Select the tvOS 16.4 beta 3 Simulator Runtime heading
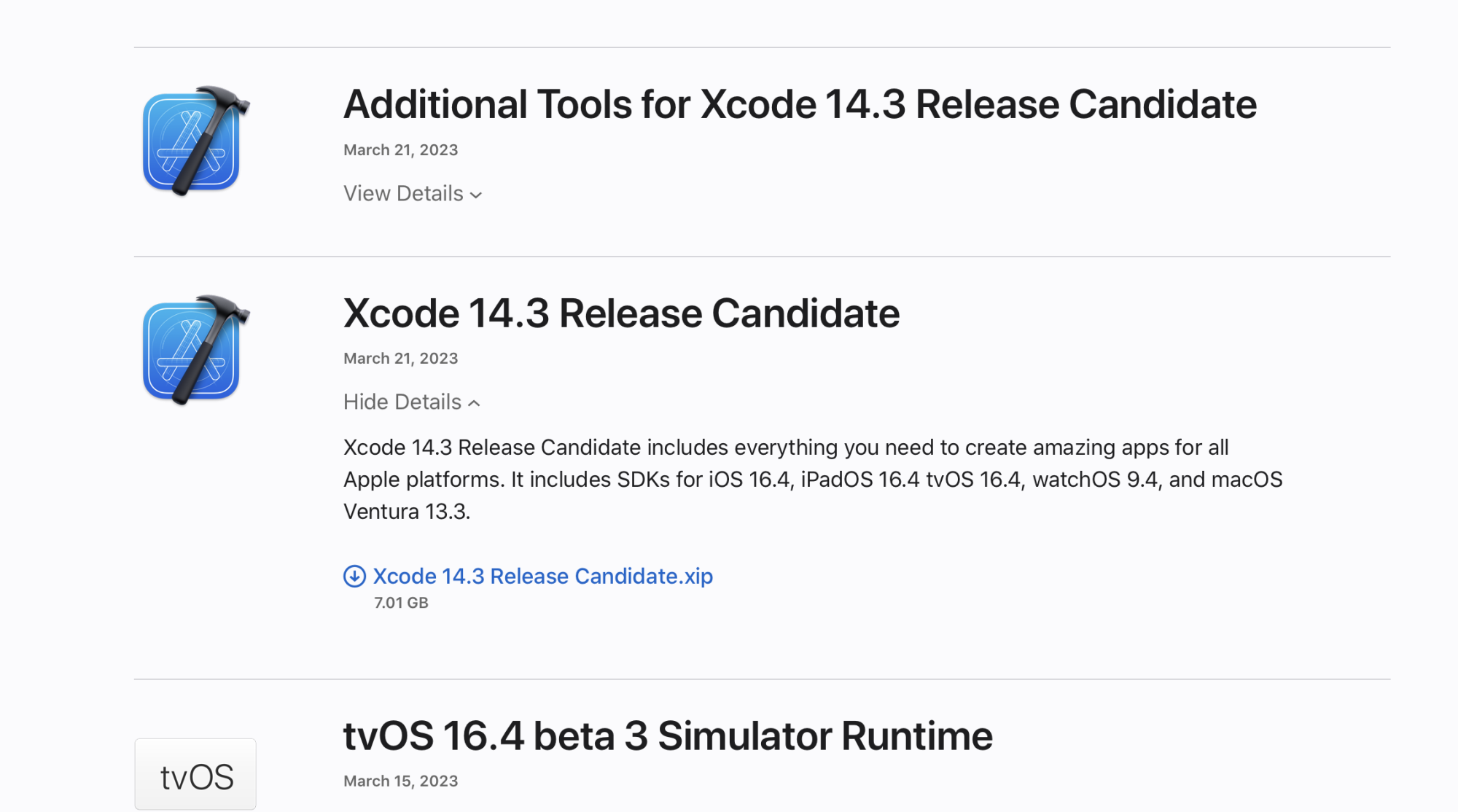Viewport: 1458px width, 812px height. pyautogui.click(x=668, y=735)
